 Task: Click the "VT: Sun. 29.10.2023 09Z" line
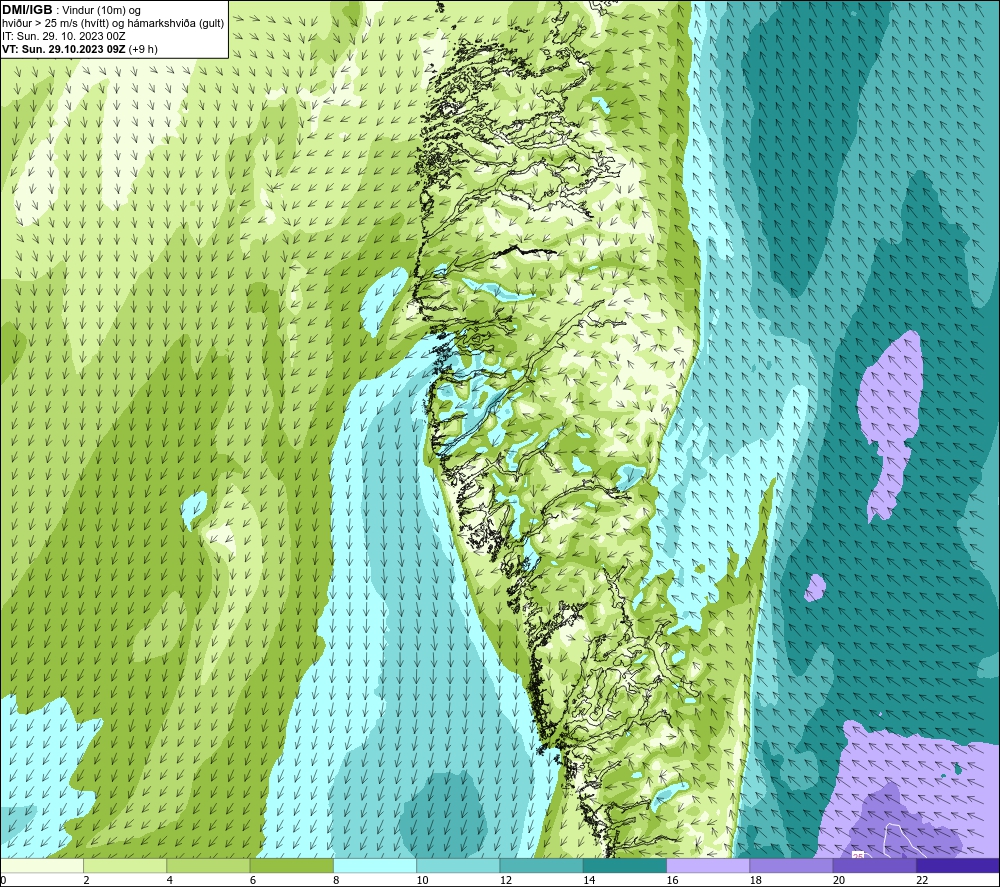pos(64,49)
